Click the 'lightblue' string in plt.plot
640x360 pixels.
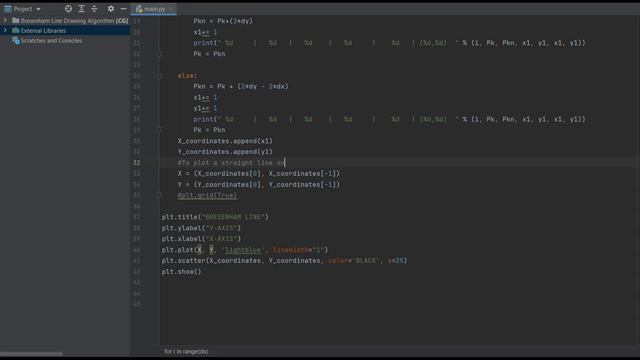[x=243, y=250]
